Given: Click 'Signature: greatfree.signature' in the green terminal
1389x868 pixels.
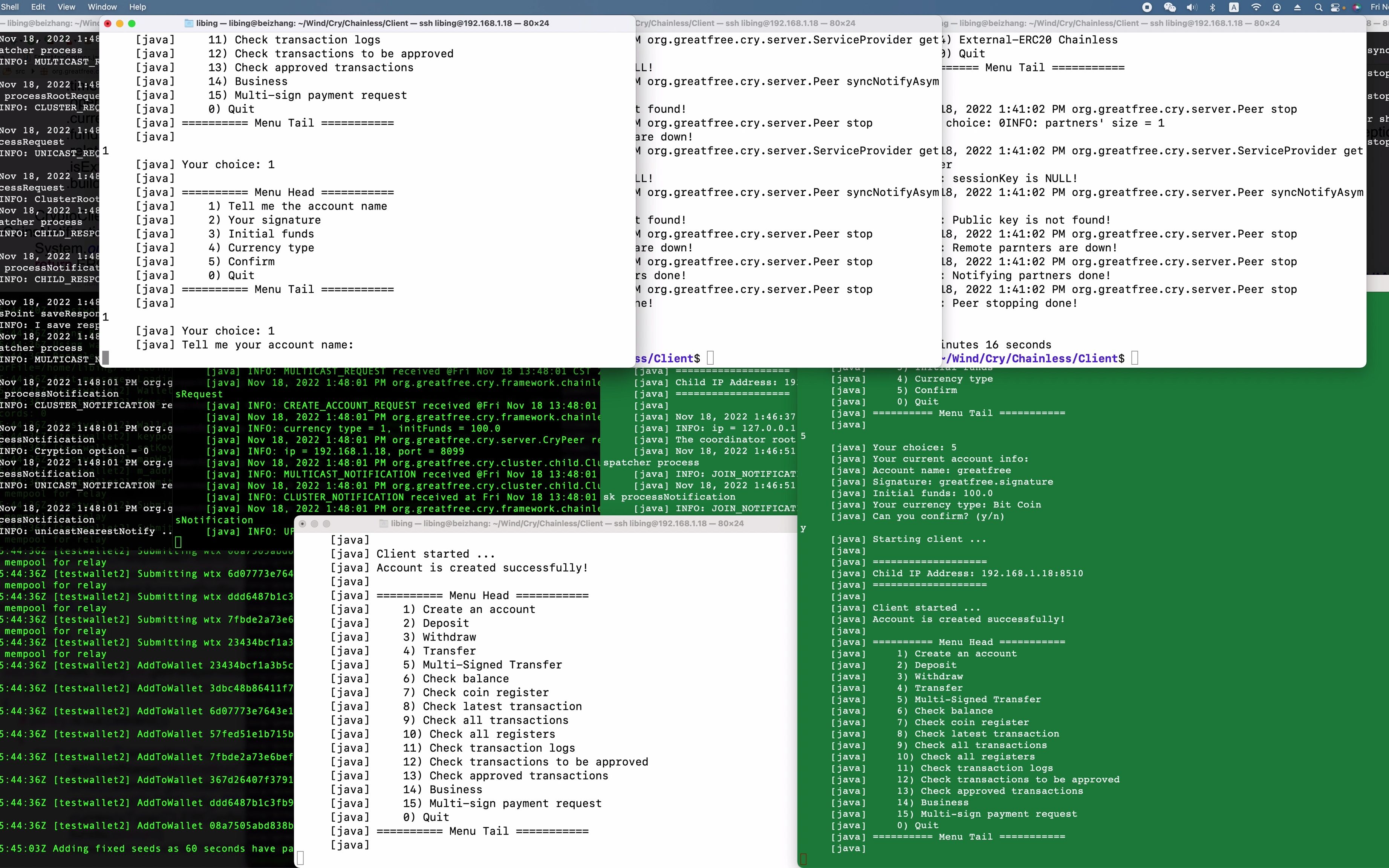Looking at the screenshot, I should coord(963,481).
